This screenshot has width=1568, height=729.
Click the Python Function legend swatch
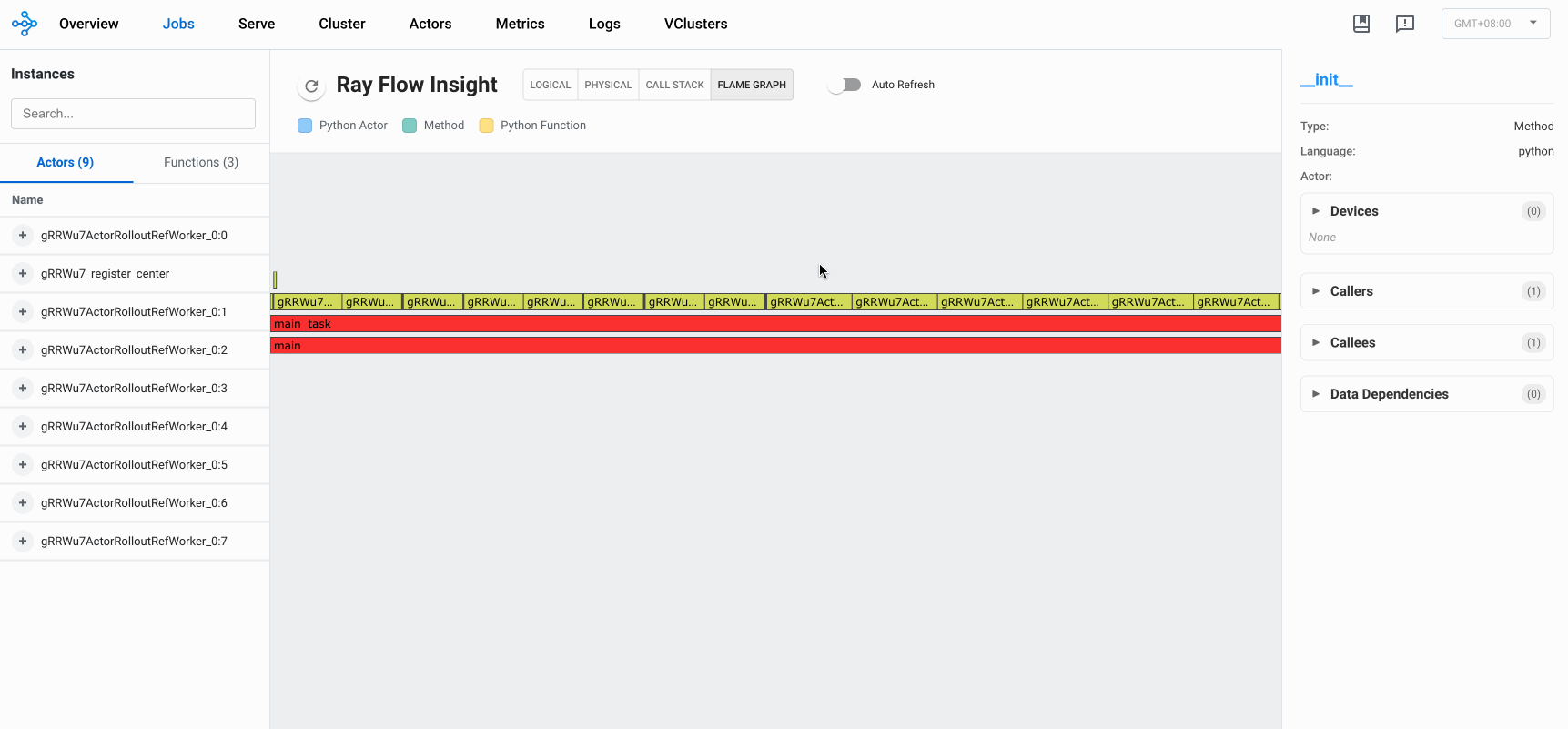pos(486,126)
